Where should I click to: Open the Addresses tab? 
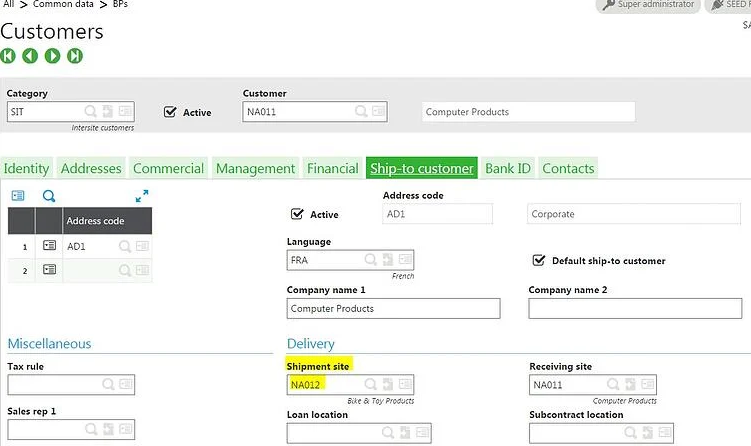click(91, 168)
